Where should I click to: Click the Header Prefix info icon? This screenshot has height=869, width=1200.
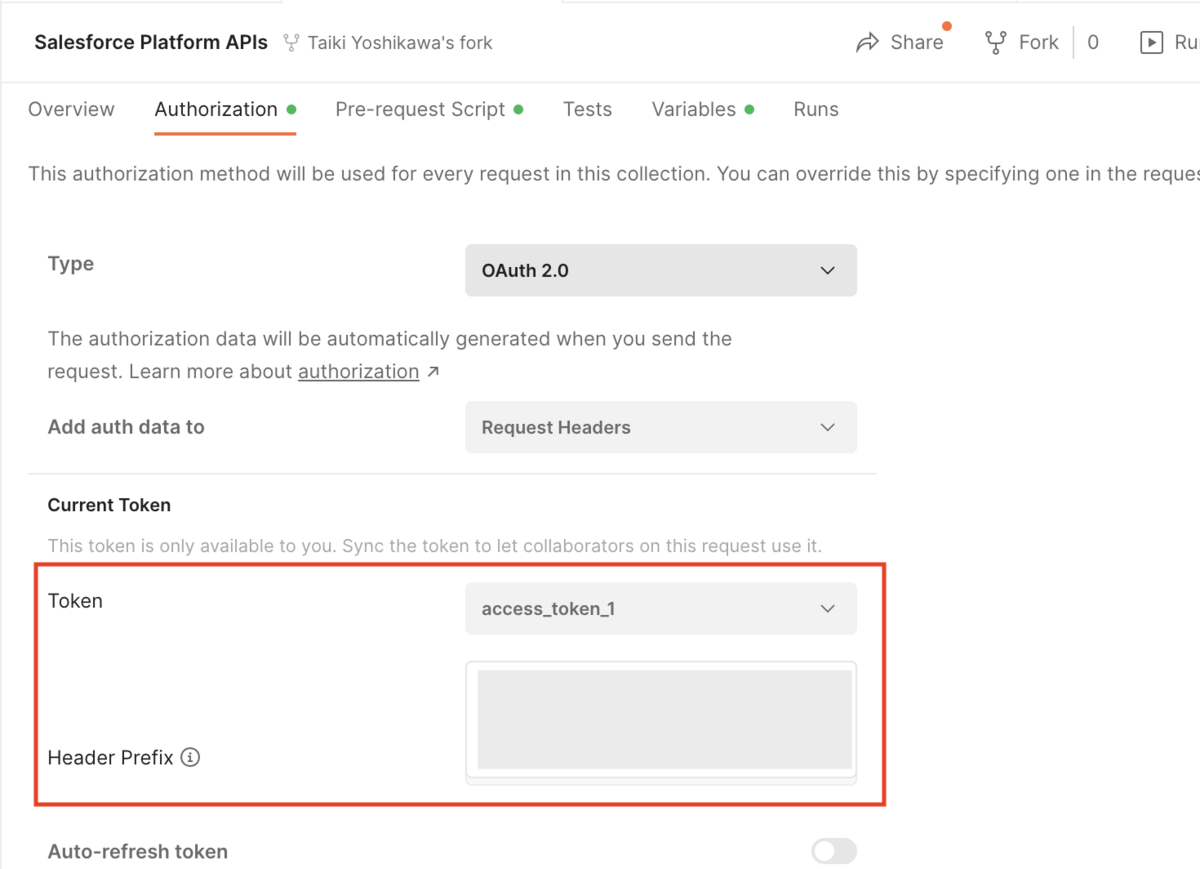[x=190, y=758]
